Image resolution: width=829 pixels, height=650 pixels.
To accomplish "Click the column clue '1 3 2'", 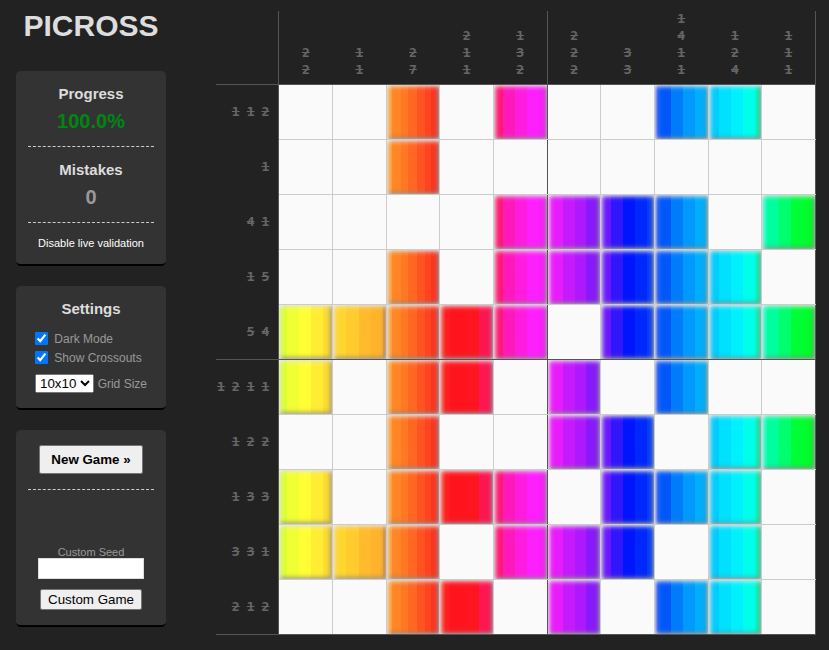I will coord(520,52).
